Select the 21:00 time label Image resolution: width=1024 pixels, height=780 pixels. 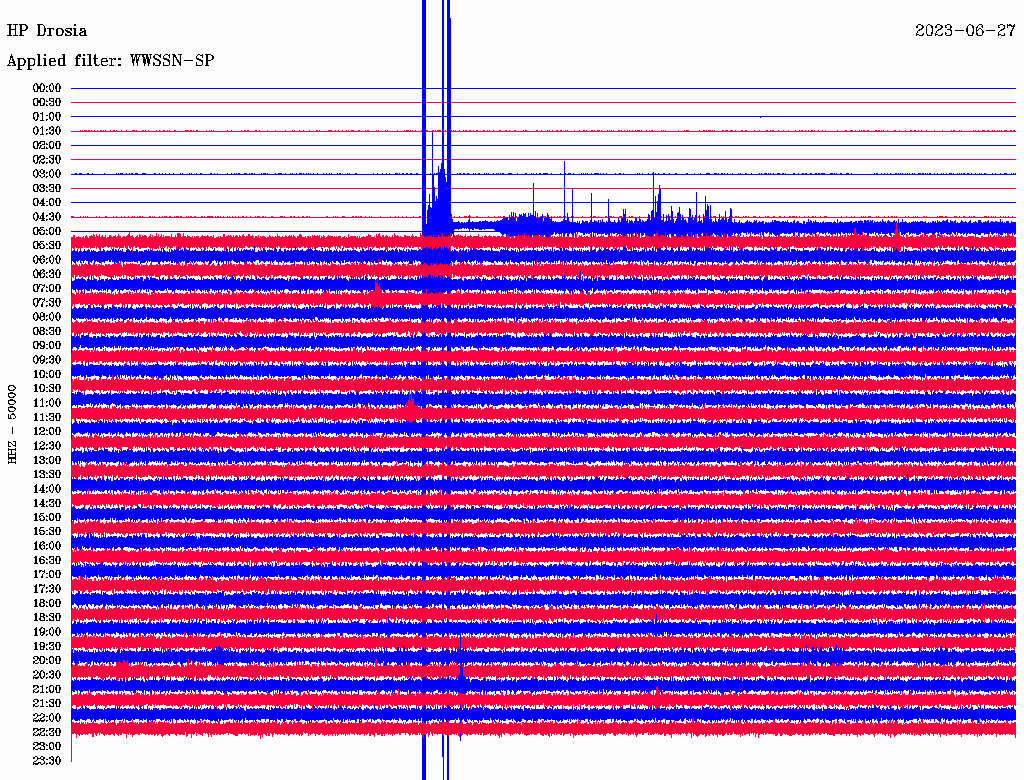(47, 690)
